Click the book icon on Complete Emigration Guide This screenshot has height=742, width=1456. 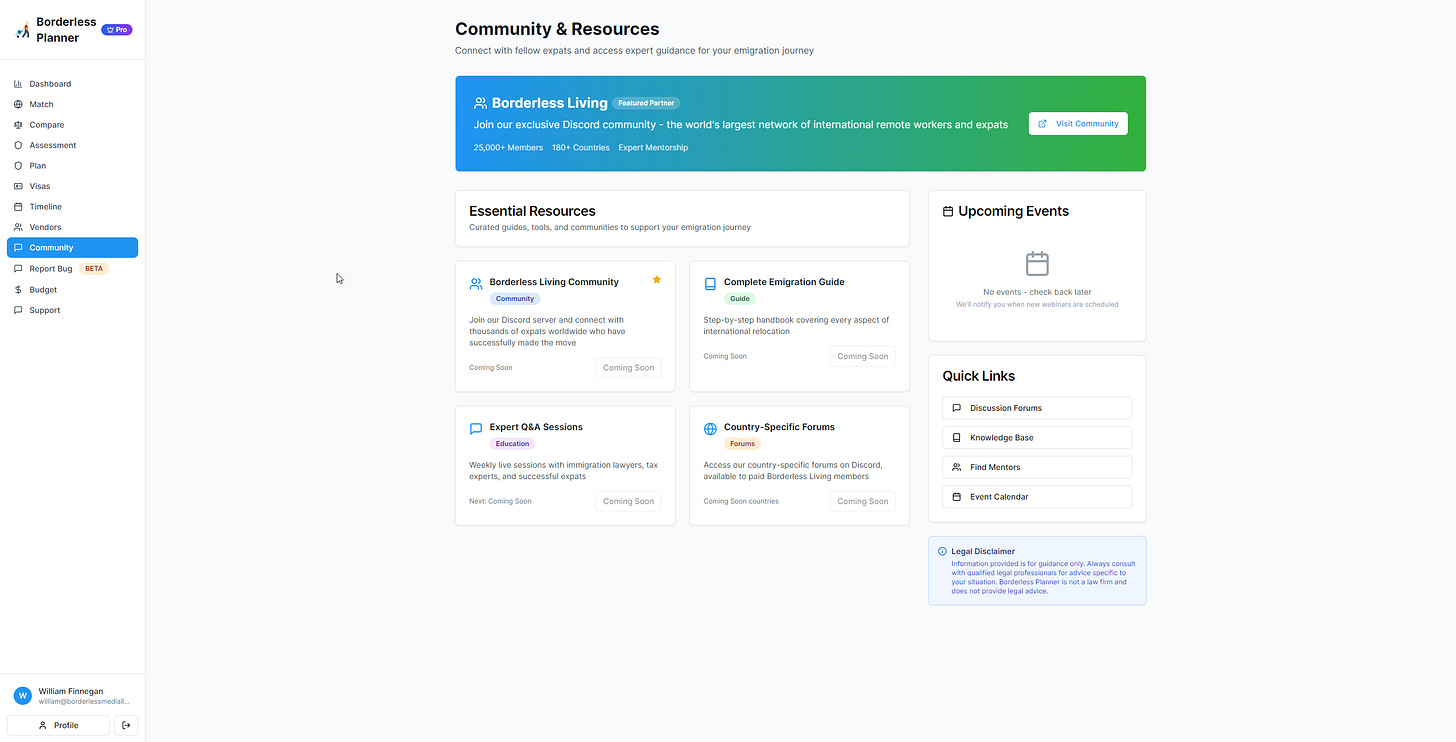click(710, 284)
